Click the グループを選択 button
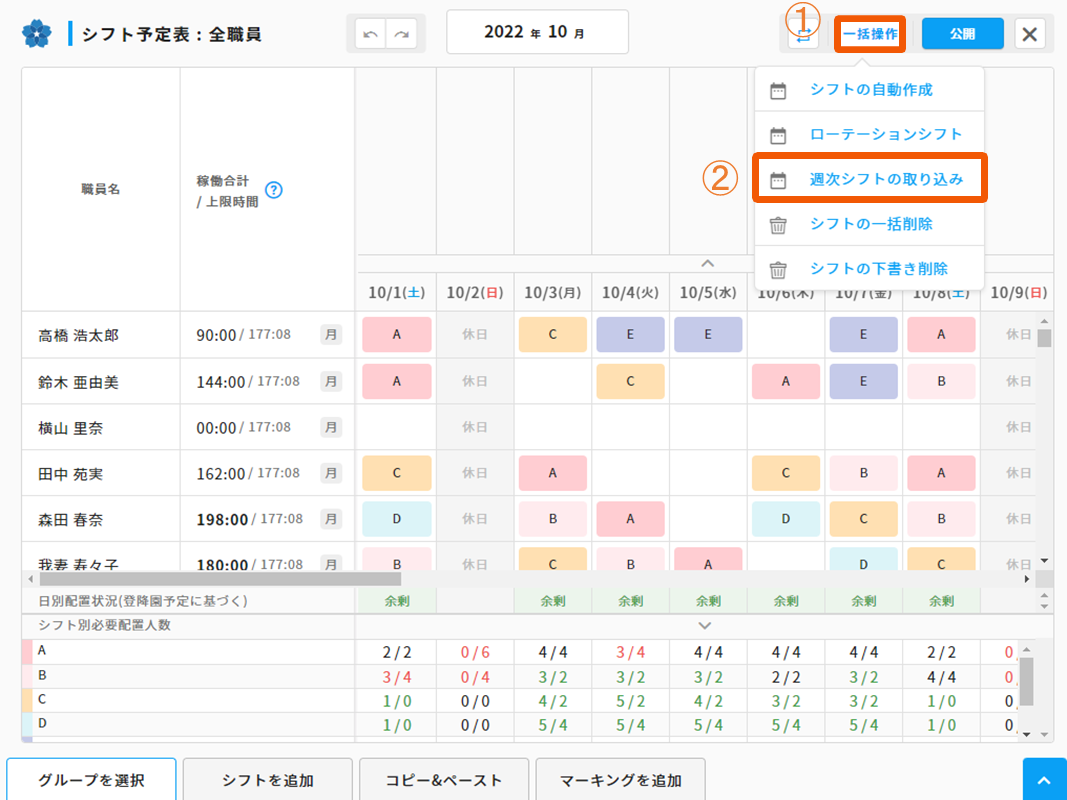This screenshot has width=1067, height=800. click(x=91, y=780)
